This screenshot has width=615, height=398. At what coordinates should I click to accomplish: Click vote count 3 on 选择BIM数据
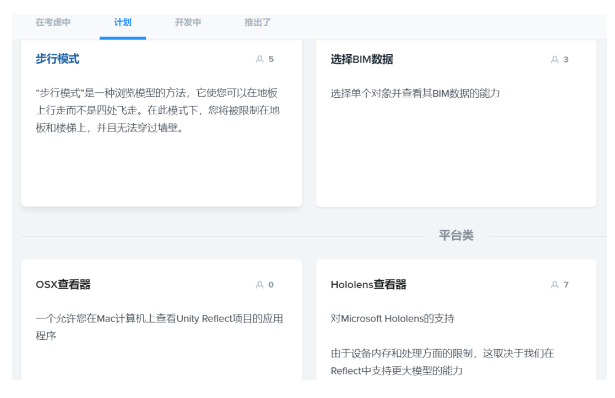pyautogui.click(x=566, y=60)
